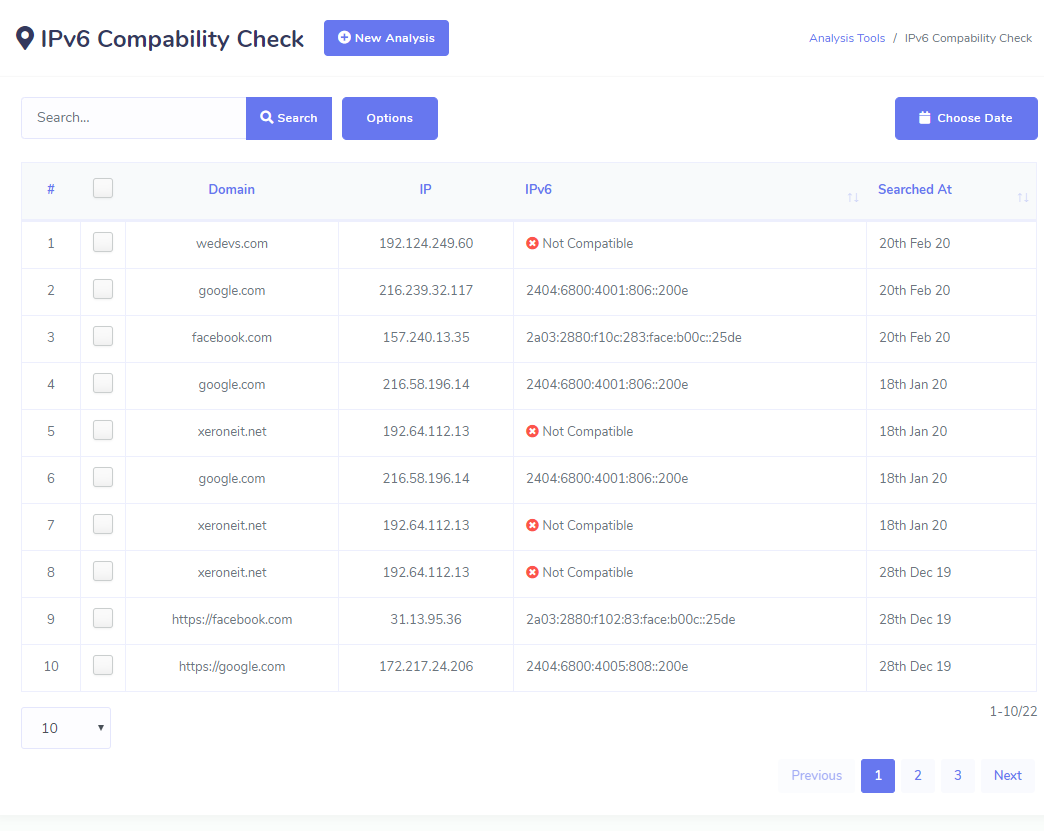1044x831 pixels.
Task: Open the rows-per-page dropdown showing 10
Action: [x=66, y=728]
